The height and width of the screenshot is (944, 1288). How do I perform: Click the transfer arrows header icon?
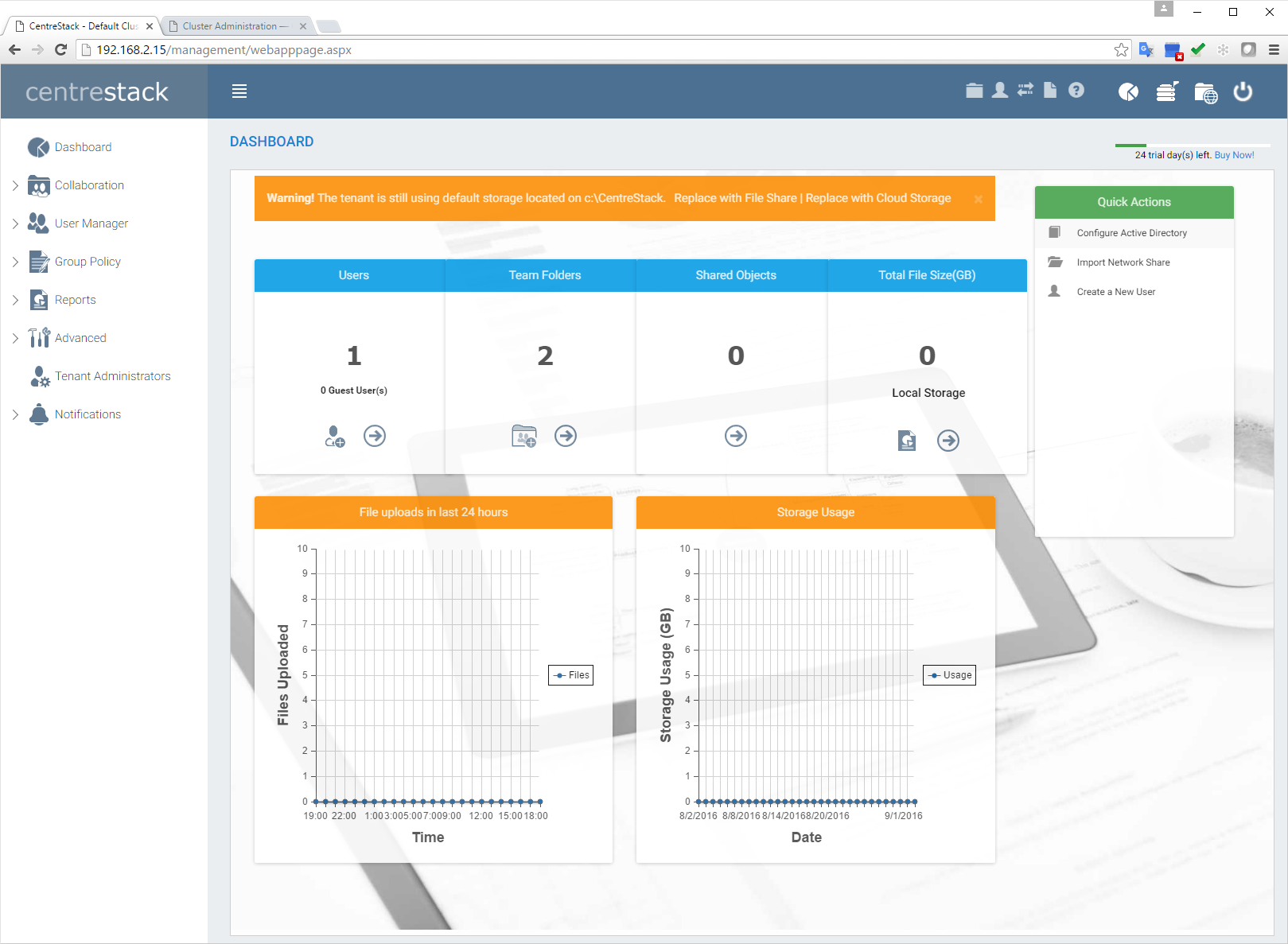click(x=1025, y=90)
